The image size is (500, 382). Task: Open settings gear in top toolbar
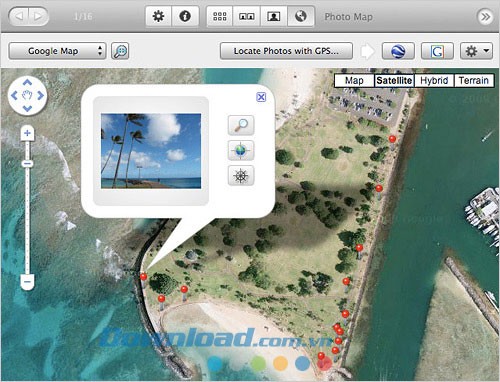point(158,16)
